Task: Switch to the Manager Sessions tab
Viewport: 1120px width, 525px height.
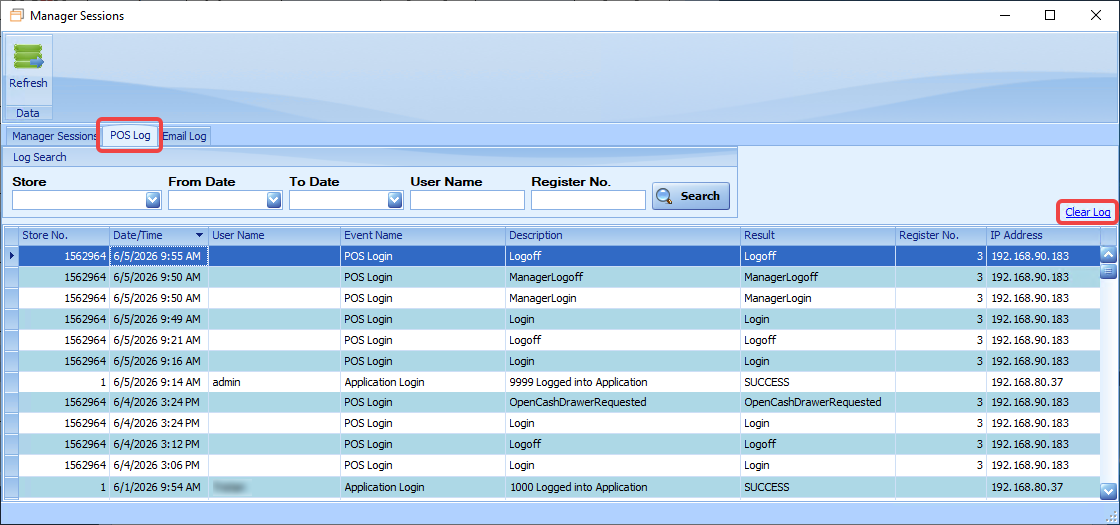Action: (54, 136)
